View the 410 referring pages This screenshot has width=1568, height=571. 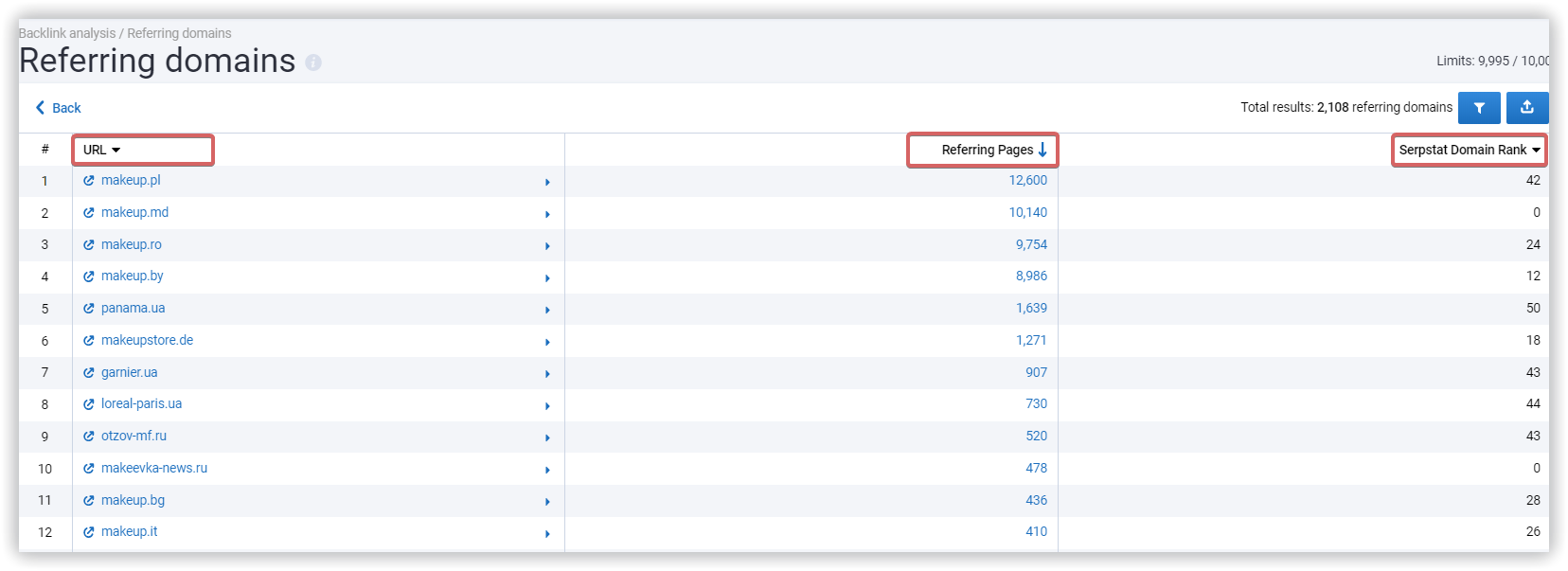point(1037,532)
